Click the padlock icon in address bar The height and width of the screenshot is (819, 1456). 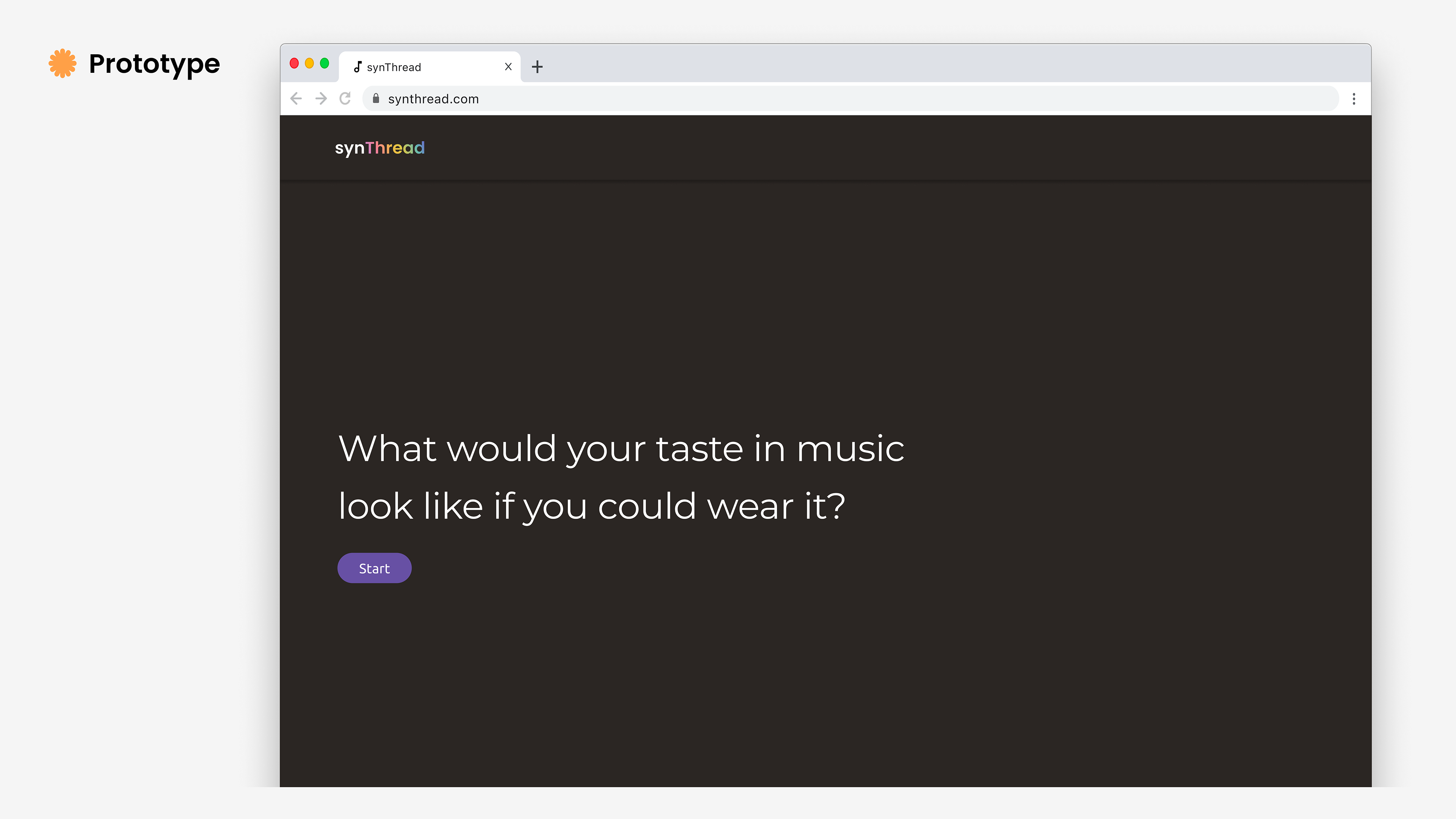pyautogui.click(x=376, y=99)
